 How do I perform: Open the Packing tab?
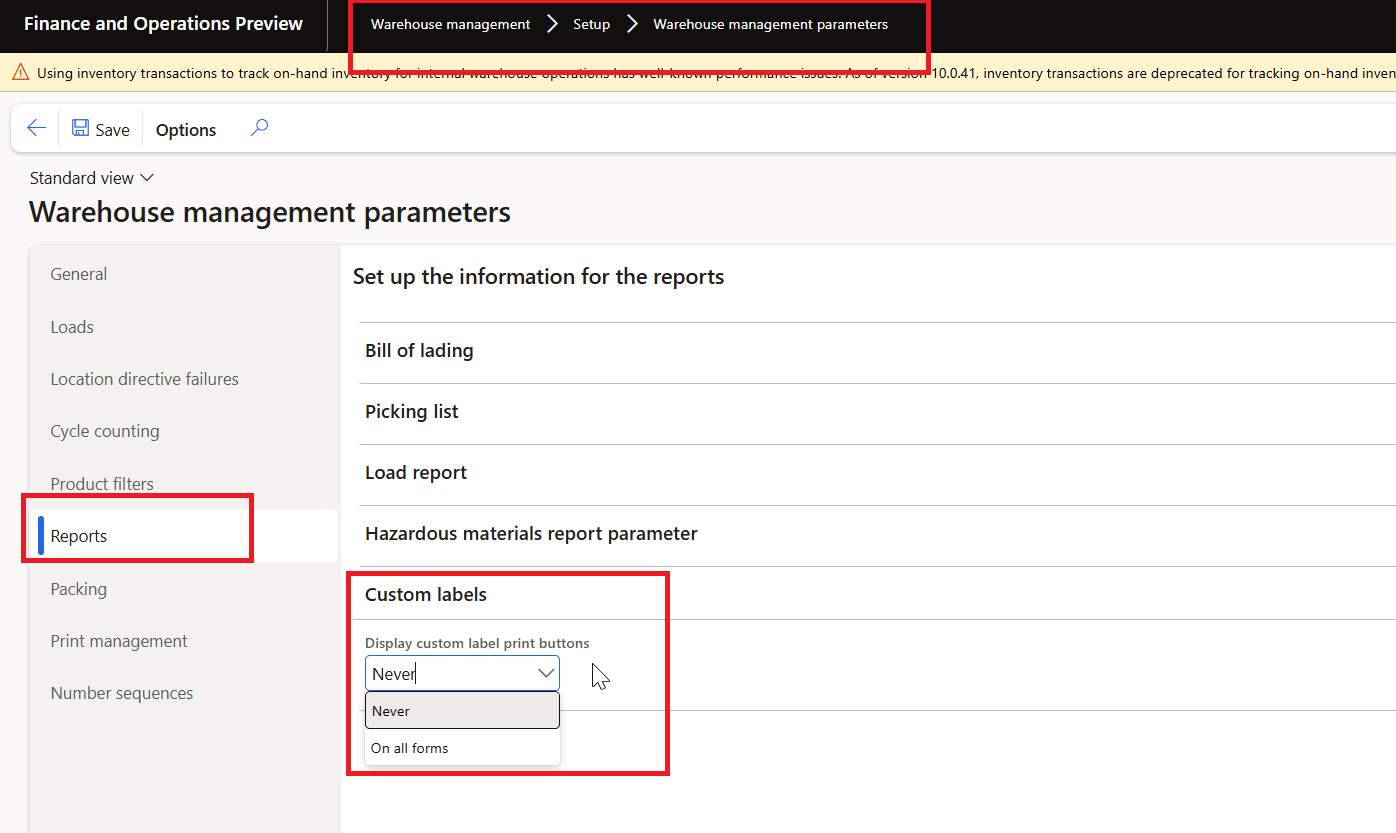pos(79,589)
